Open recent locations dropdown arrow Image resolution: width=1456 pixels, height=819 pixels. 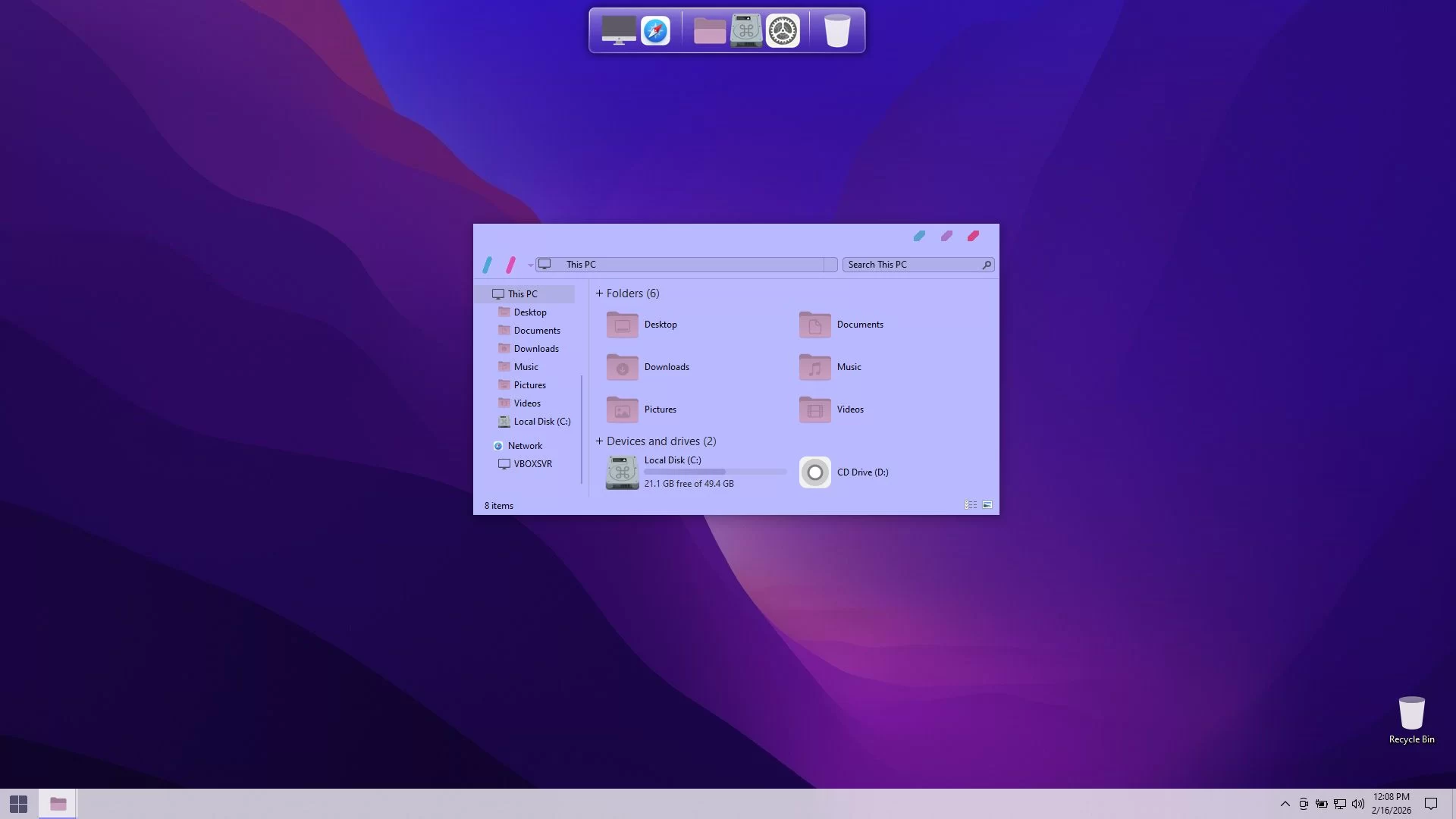tap(530, 265)
